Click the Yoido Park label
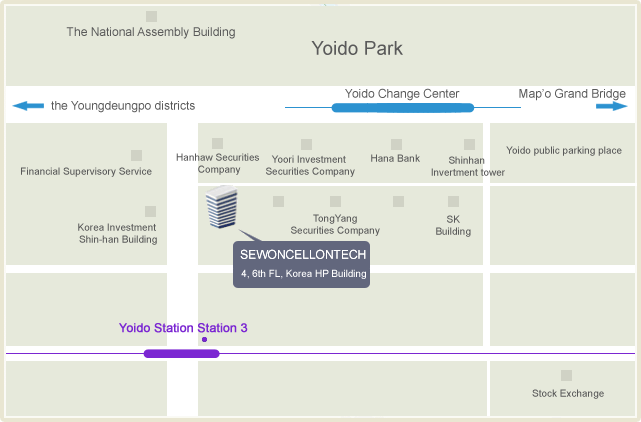Image resolution: width=641 pixels, height=422 pixels. (x=357, y=48)
